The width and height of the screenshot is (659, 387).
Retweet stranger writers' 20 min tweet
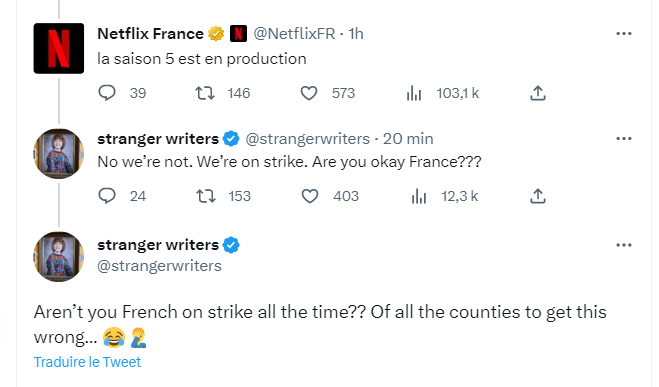(206, 196)
